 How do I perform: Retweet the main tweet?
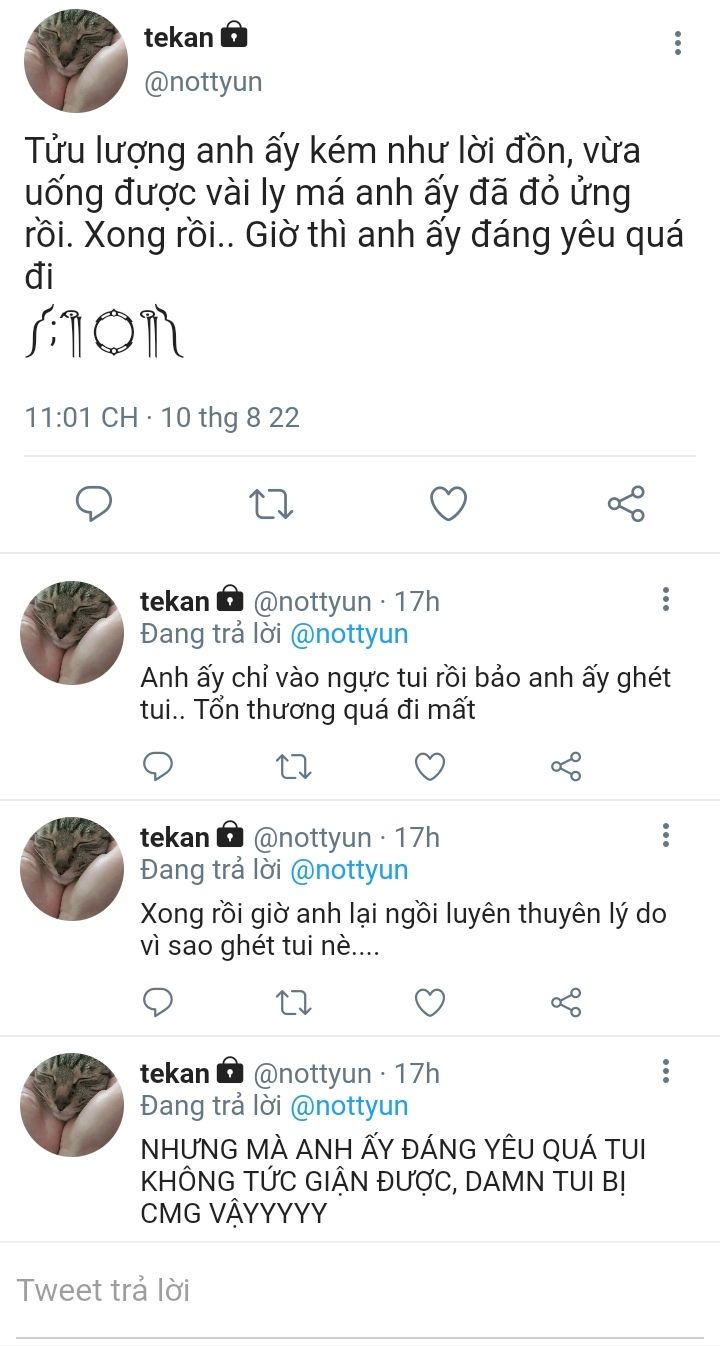click(270, 504)
